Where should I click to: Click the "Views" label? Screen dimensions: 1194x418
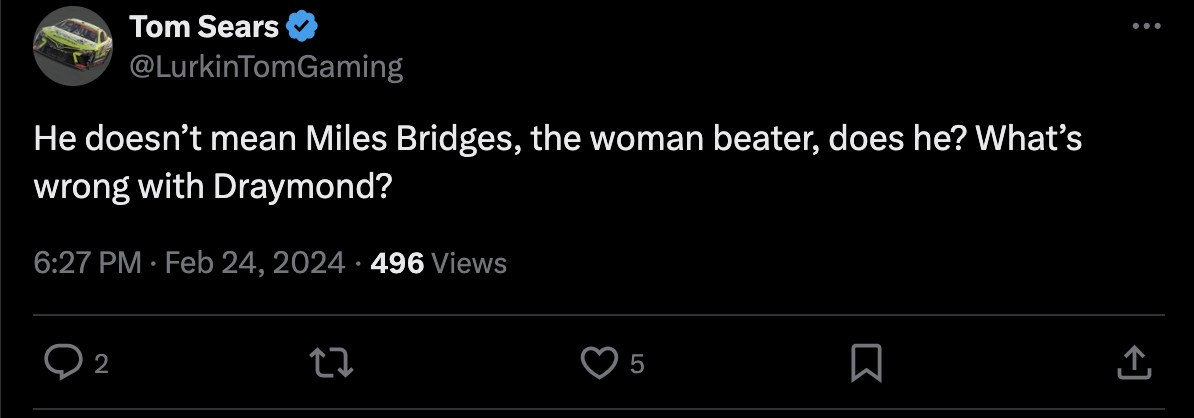tap(469, 263)
